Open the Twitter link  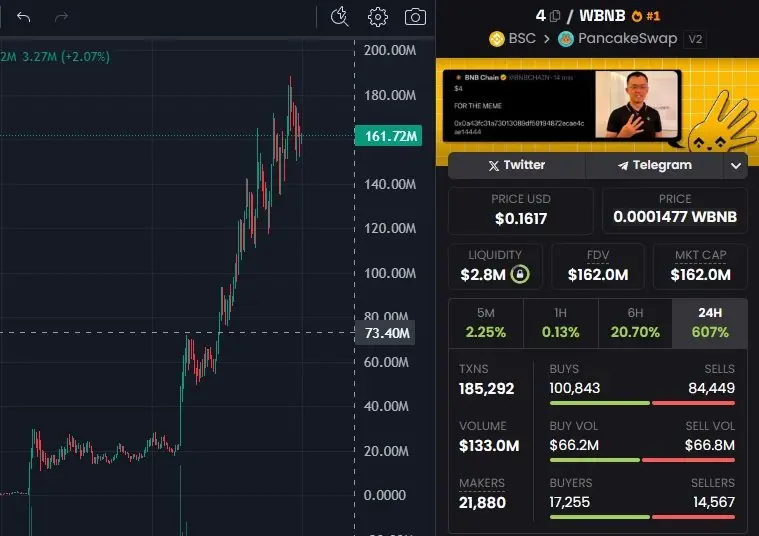click(516, 166)
